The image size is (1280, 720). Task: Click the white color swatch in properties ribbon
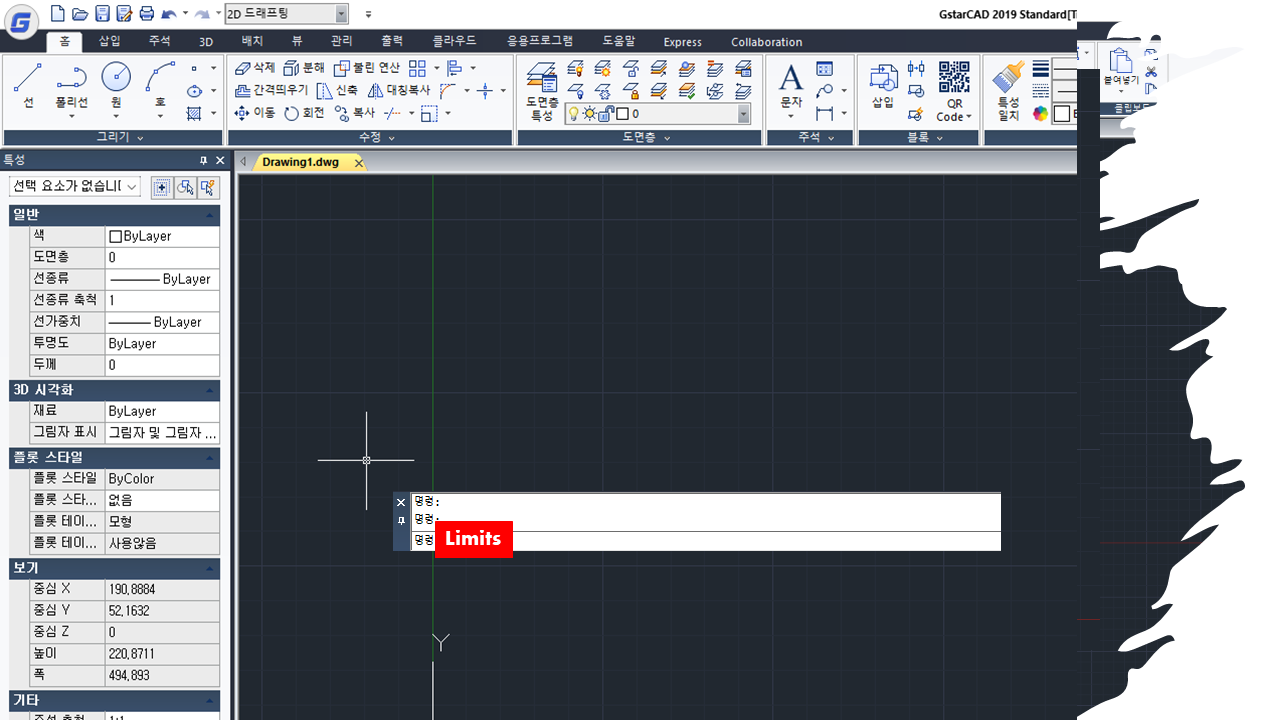[x=1062, y=113]
